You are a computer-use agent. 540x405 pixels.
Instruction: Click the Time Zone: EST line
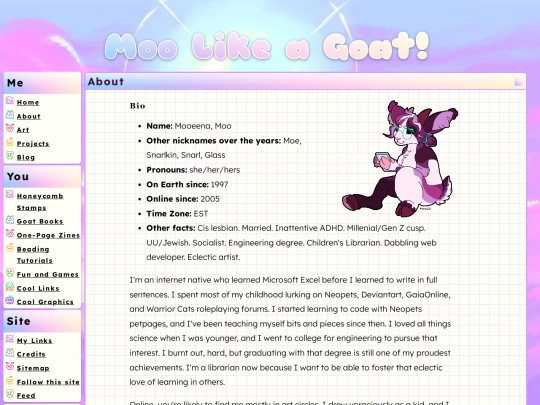(x=177, y=214)
